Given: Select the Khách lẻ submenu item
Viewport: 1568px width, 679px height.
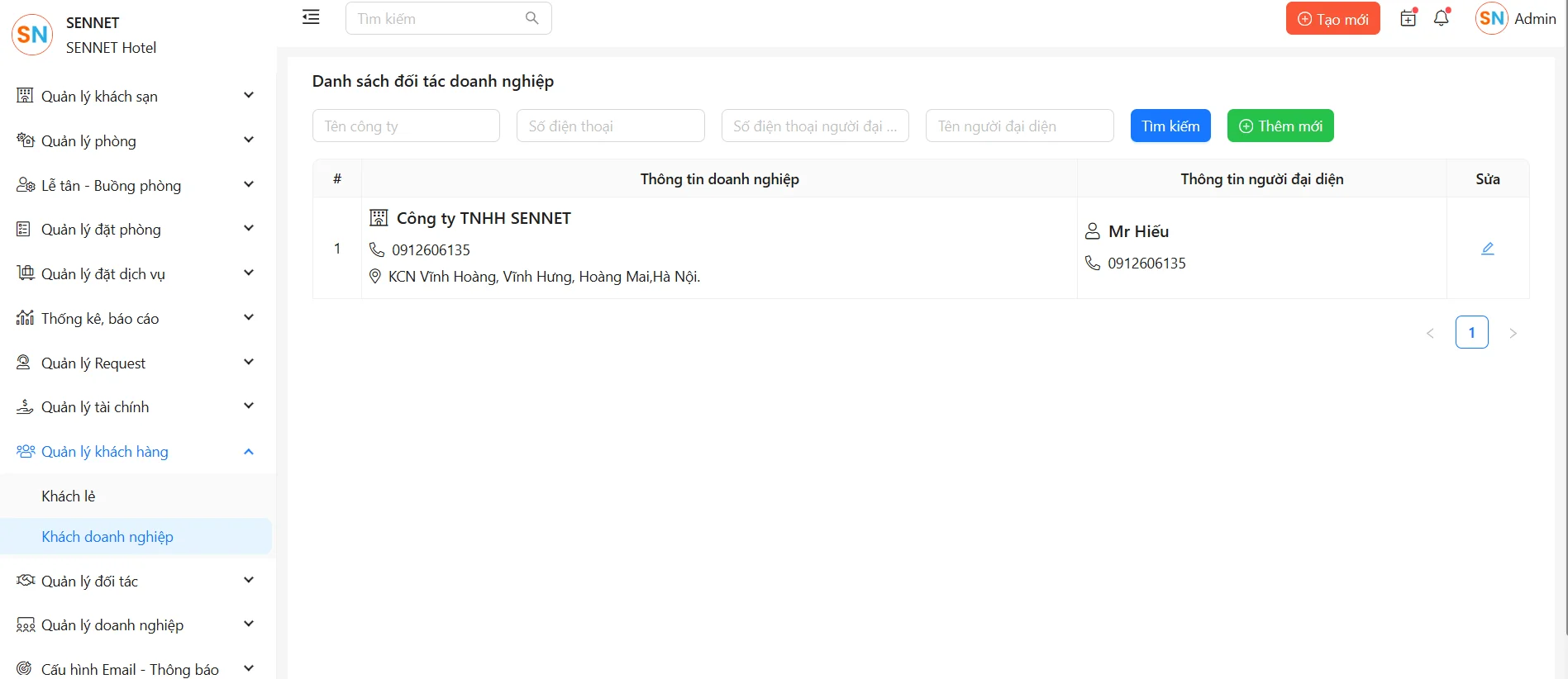Looking at the screenshot, I should pos(69,496).
